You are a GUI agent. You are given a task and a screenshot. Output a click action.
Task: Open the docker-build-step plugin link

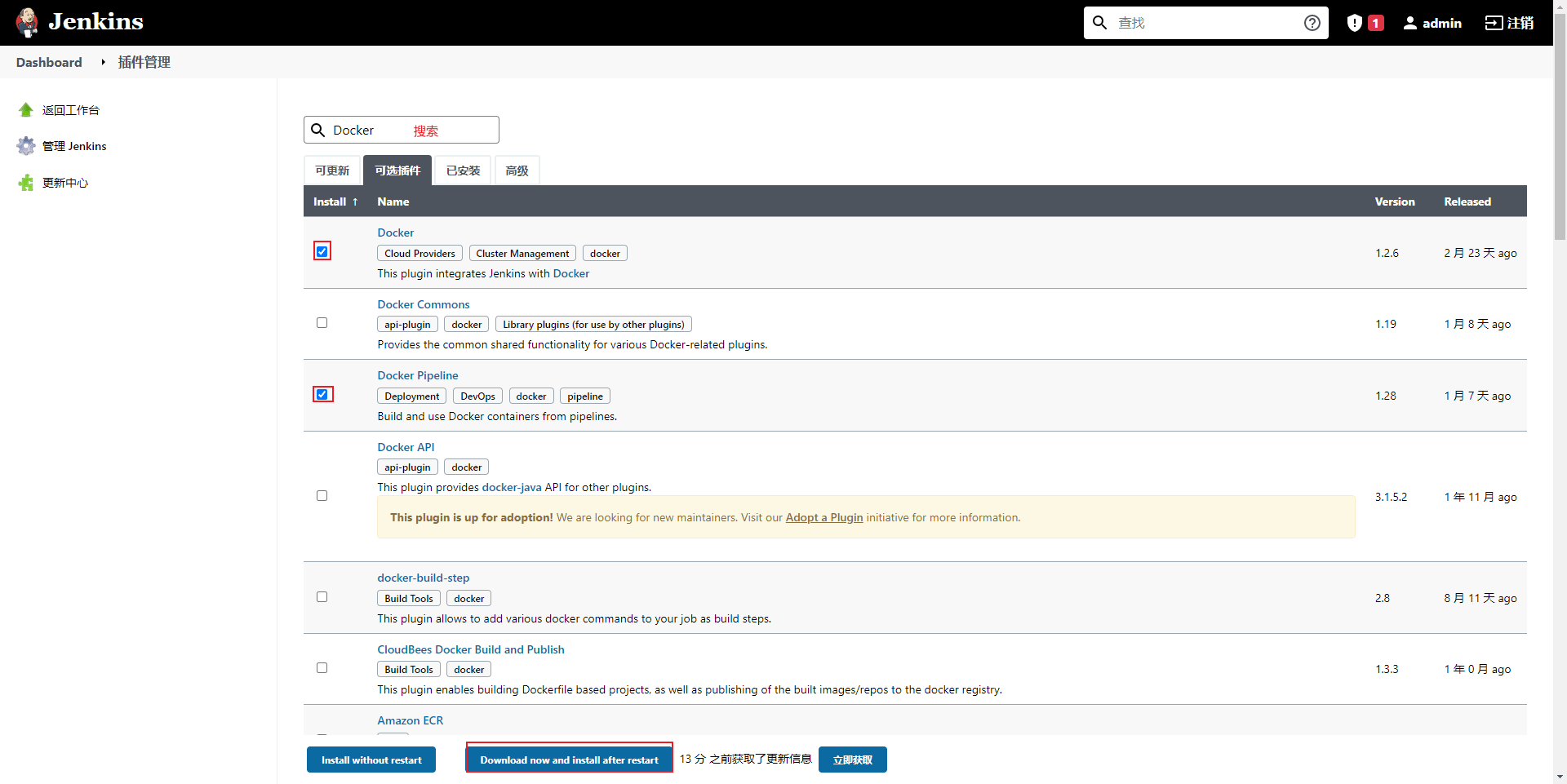[x=424, y=578]
